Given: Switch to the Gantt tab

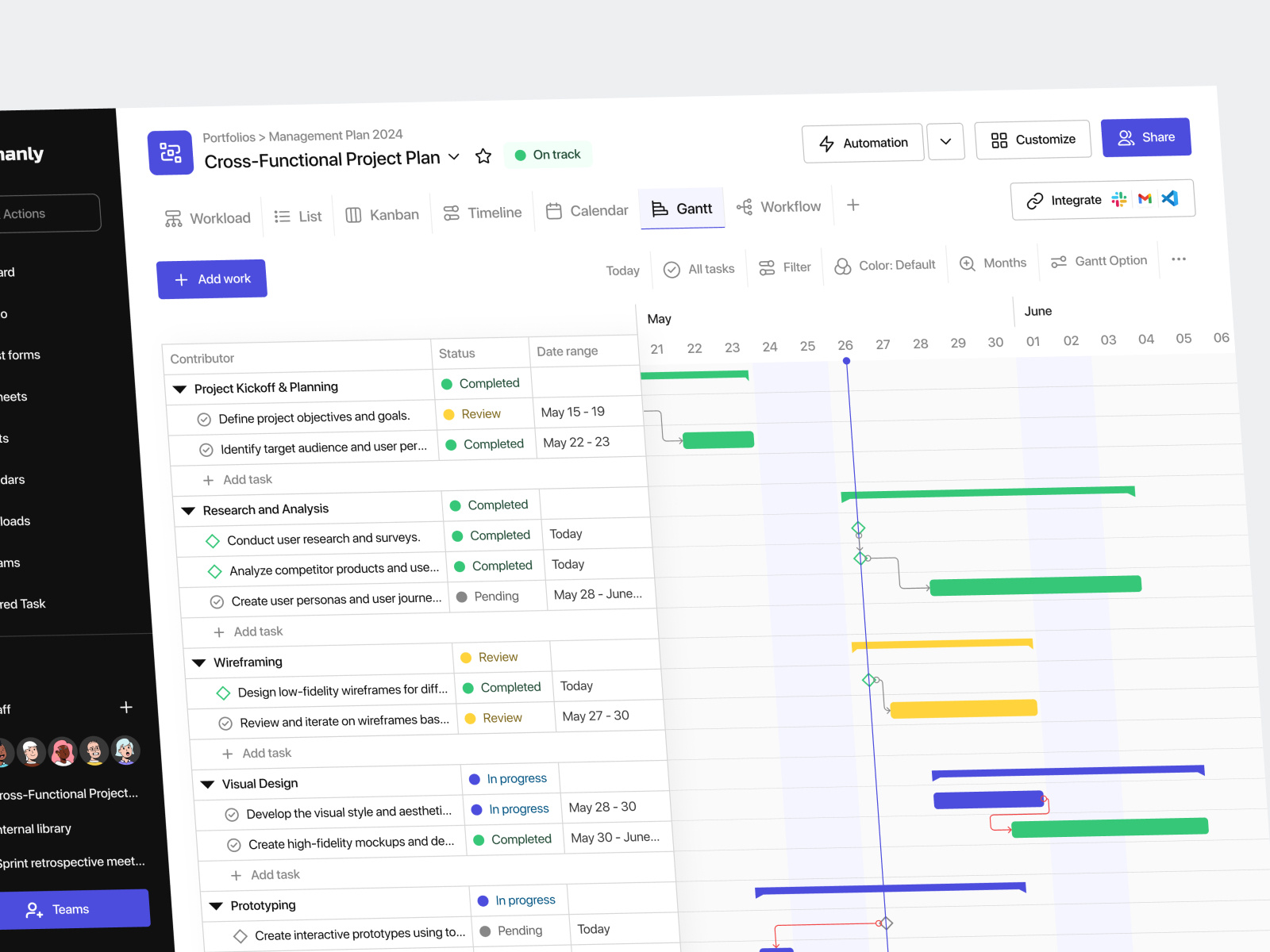Looking at the screenshot, I should (x=682, y=209).
